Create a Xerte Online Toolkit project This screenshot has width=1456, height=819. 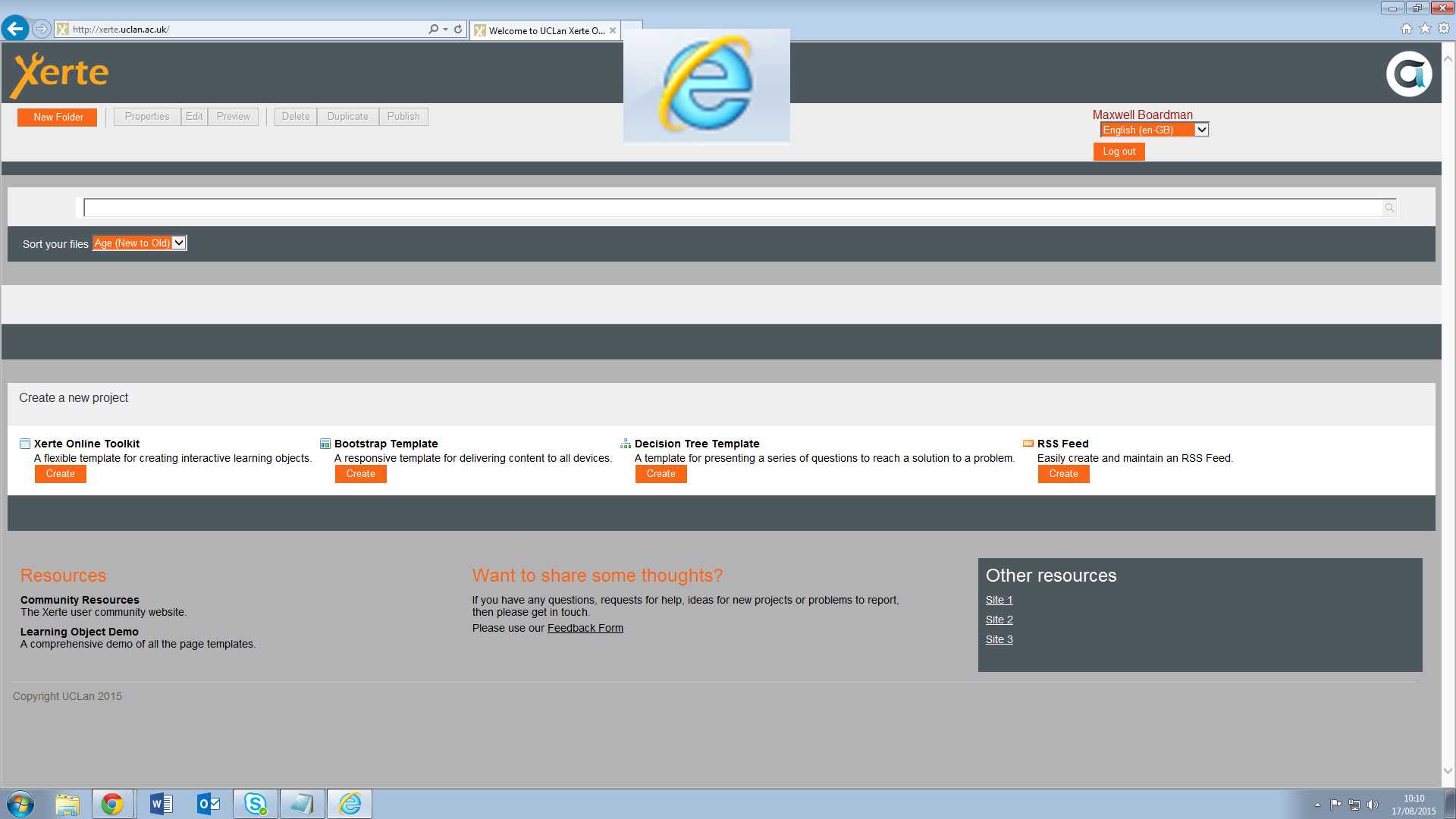61,474
